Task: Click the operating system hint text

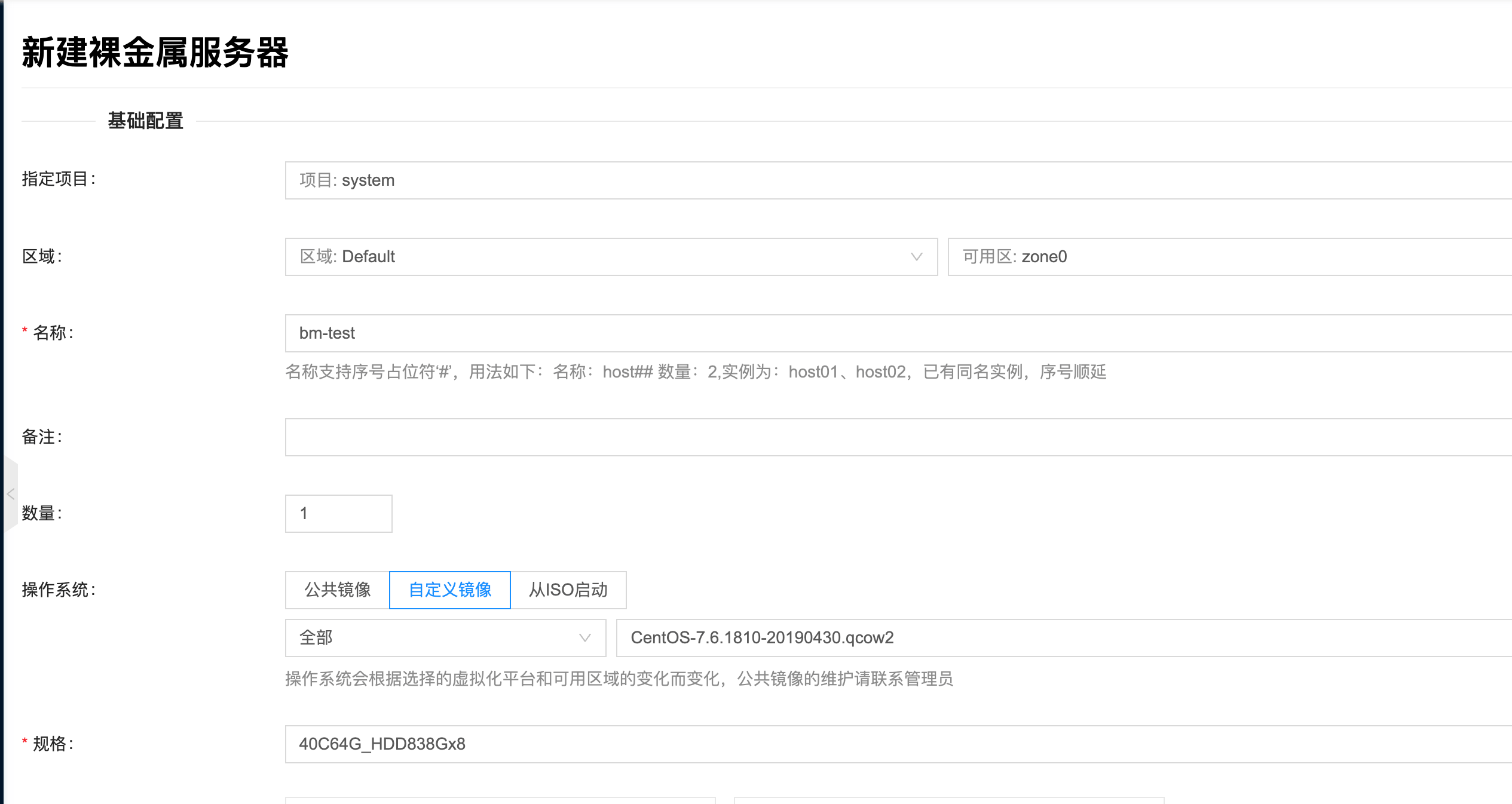Action: 619,679
